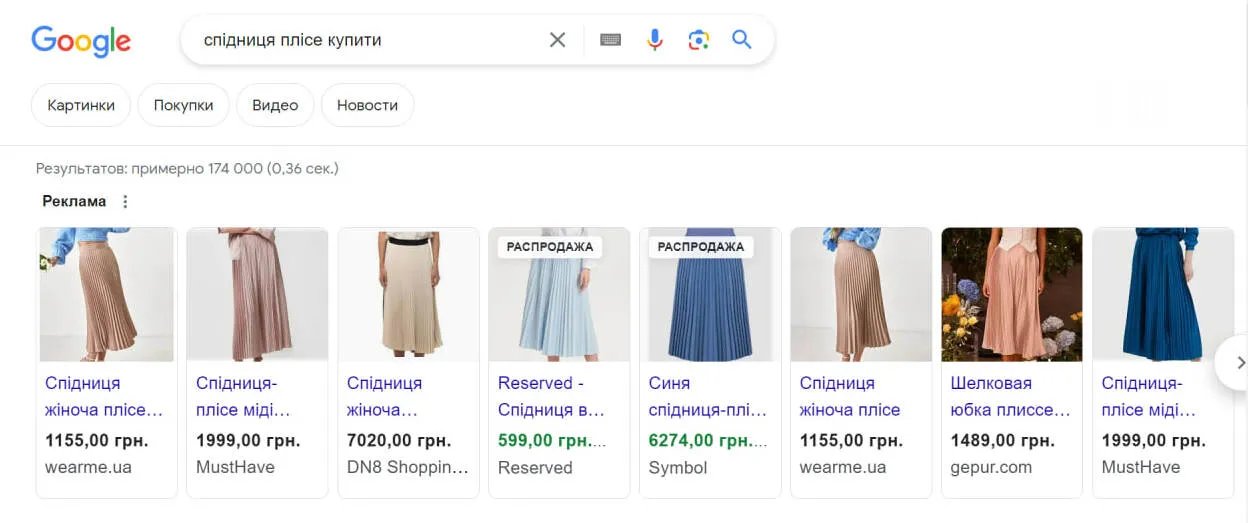Search by image with Google Lens icon
Screen dimensions: 1248x523
click(698, 40)
